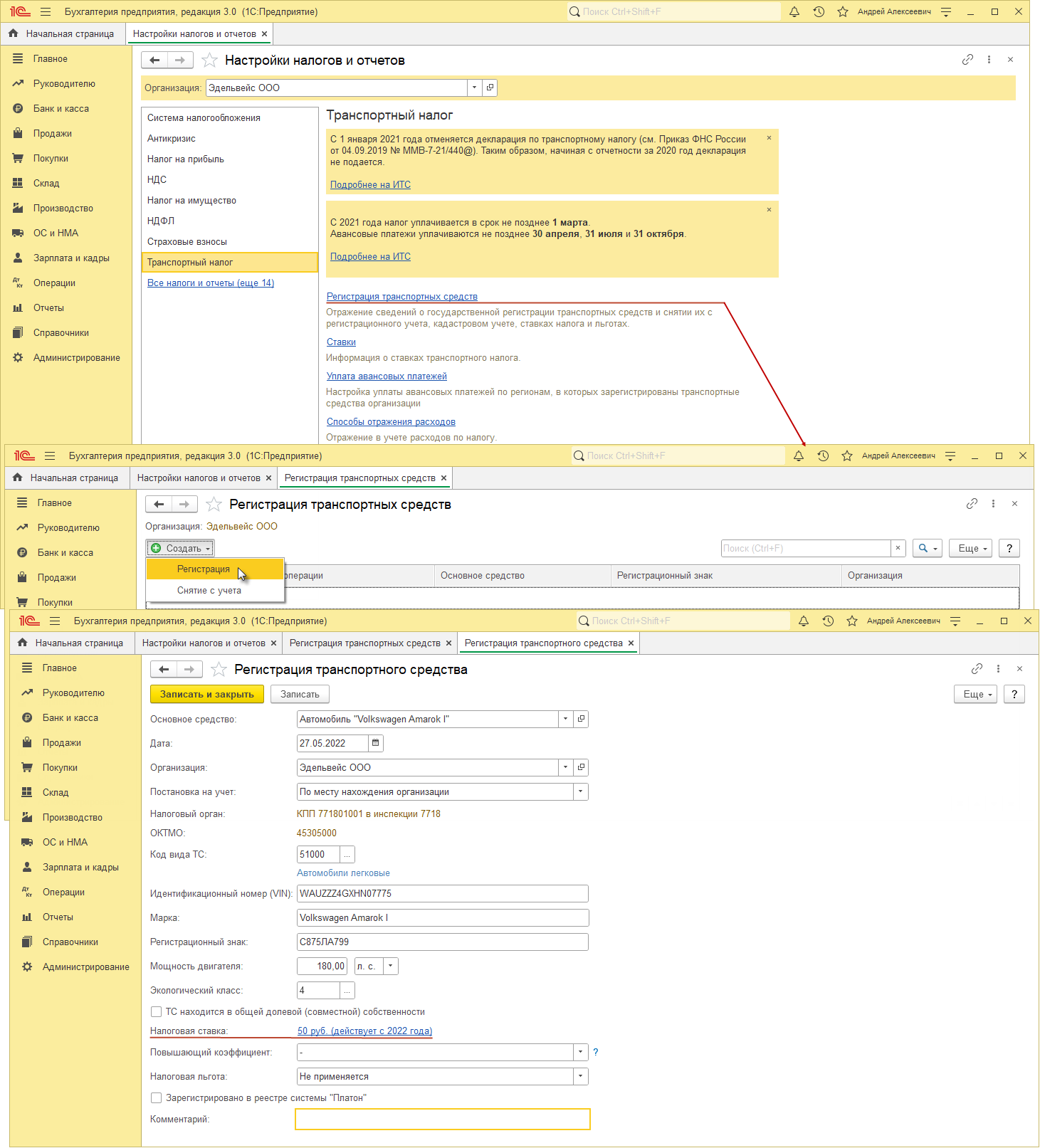The image size is (1040, 1148).
Task: Select Транспортный налог in tax settings list
Action: (229, 262)
